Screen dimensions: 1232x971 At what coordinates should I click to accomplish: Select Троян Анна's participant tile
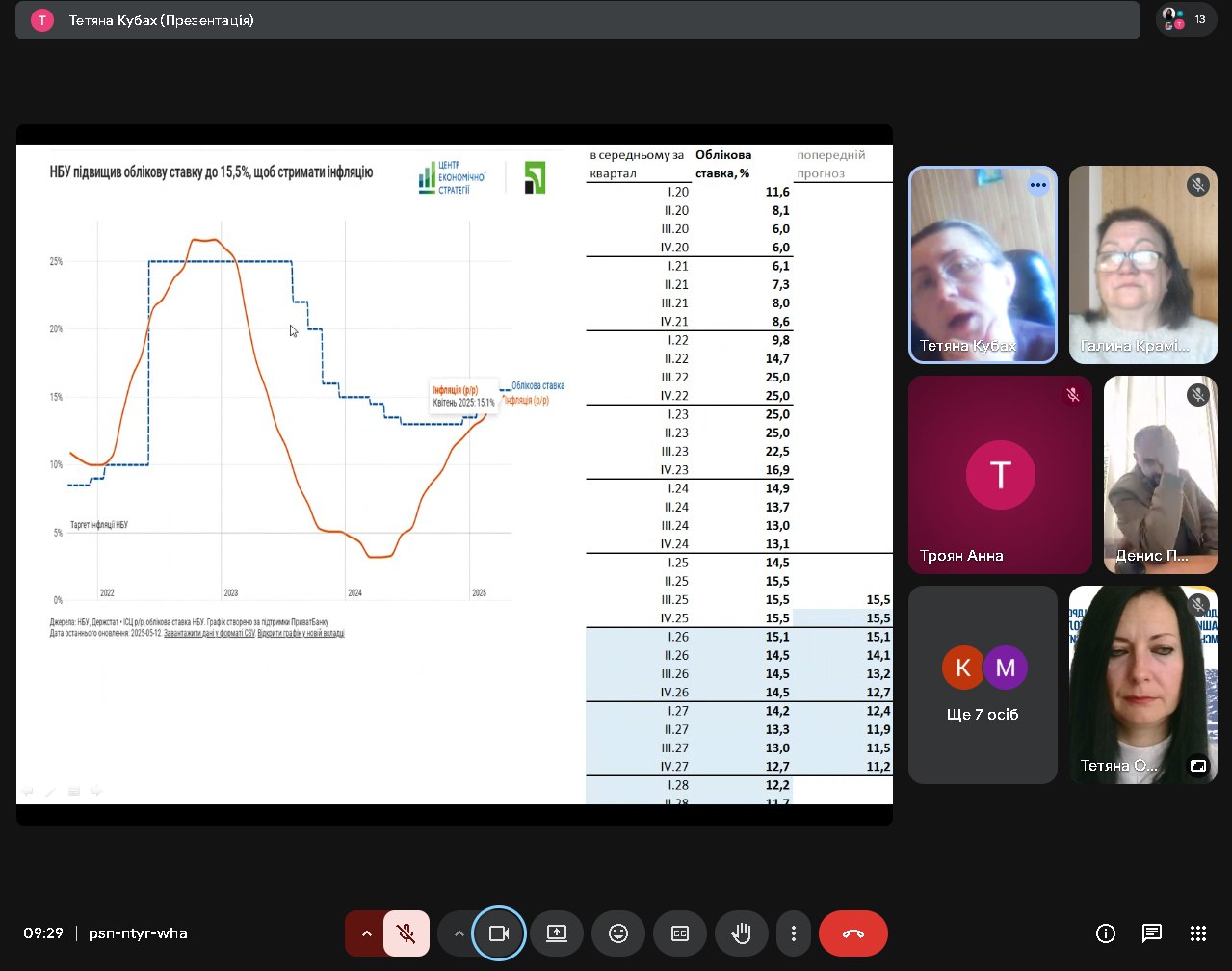pyautogui.click(x=1000, y=475)
